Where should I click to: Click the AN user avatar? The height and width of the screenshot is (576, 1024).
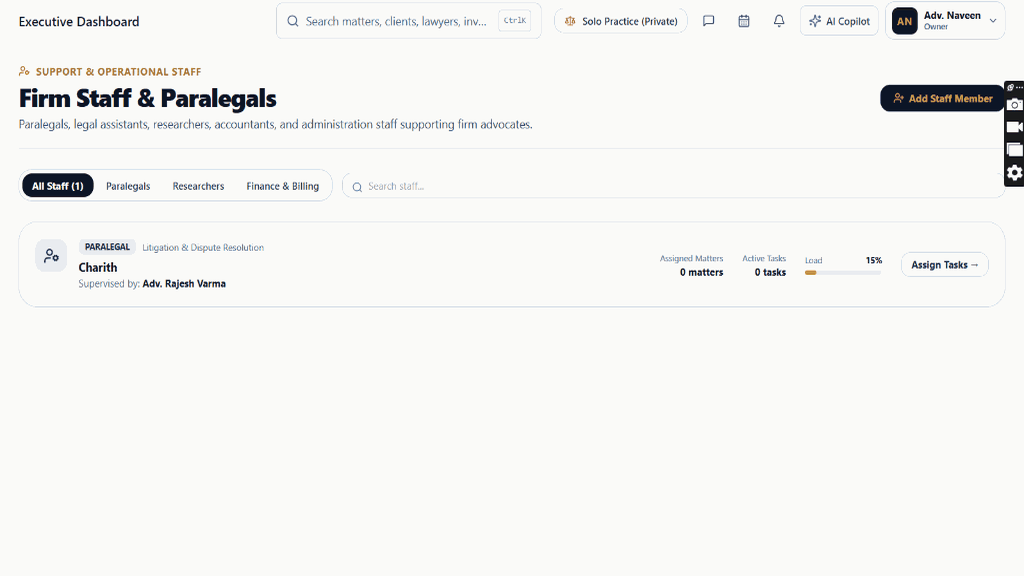tap(904, 21)
